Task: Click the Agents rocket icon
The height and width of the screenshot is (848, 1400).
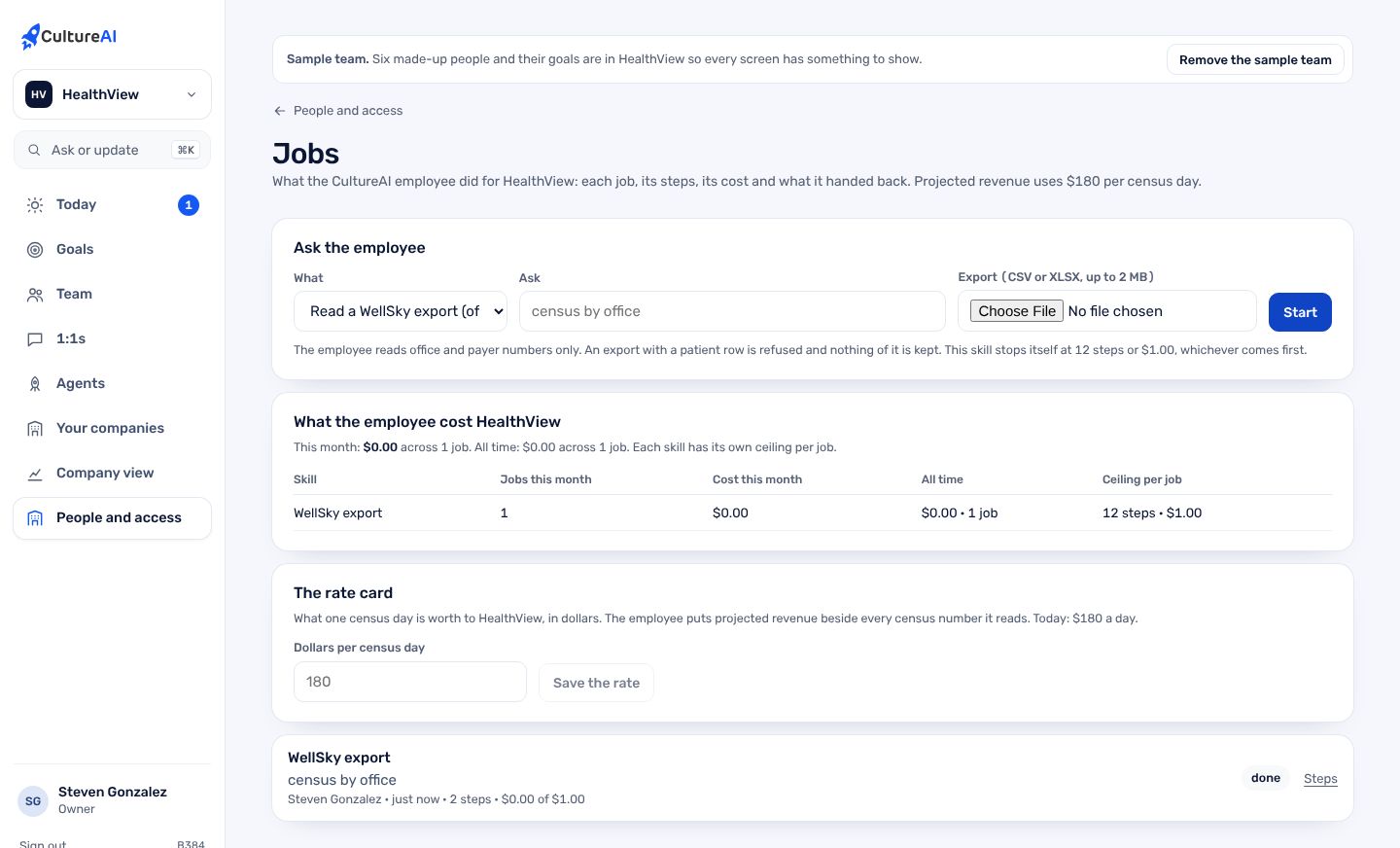Action: pos(35,384)
